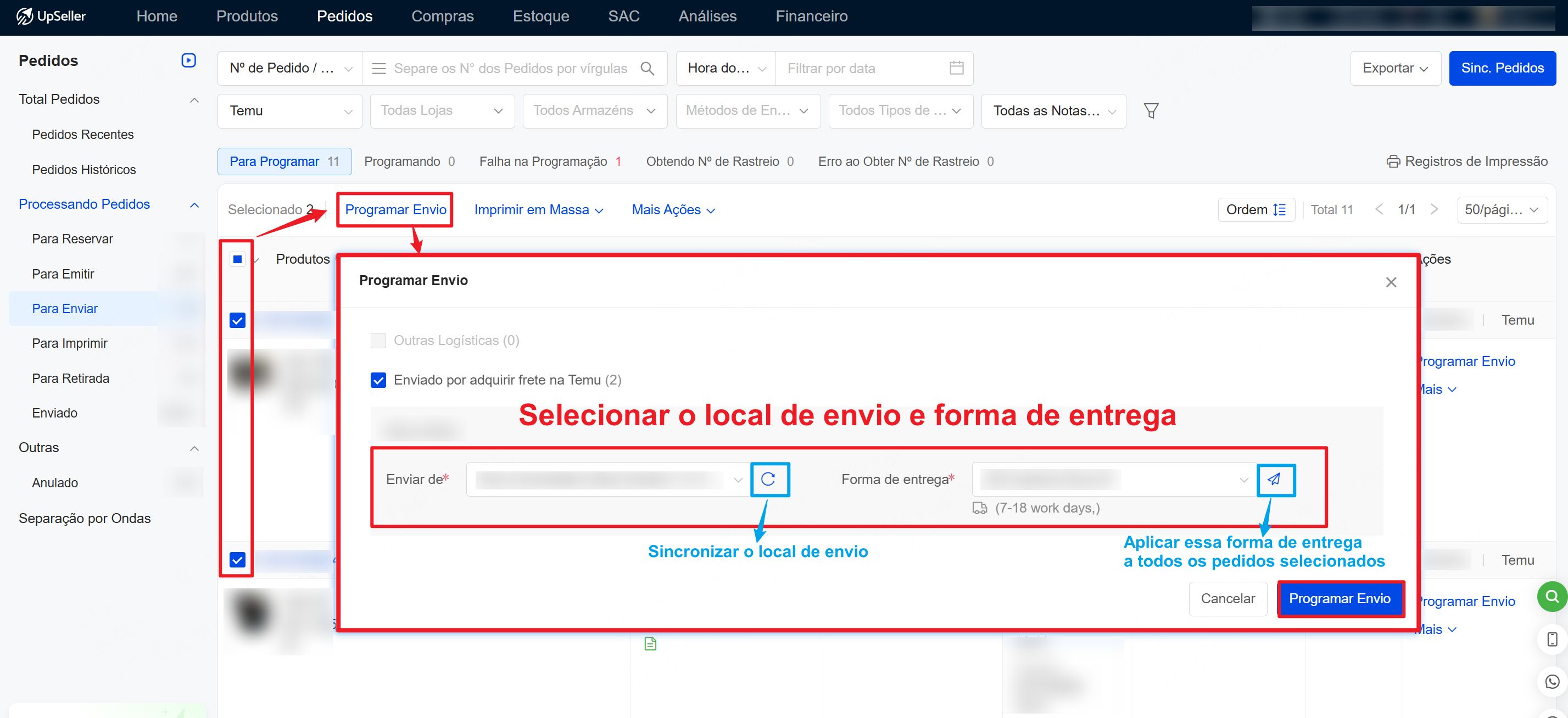
Task: Toggle the select-all checkbox in the order list
Action: click(x=237, y=259)
